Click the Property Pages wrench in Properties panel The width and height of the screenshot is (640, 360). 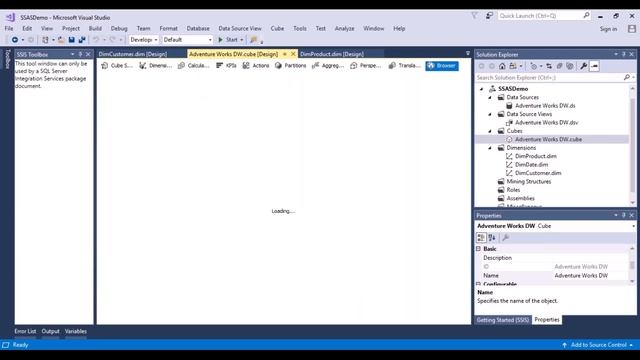point(505,238)
